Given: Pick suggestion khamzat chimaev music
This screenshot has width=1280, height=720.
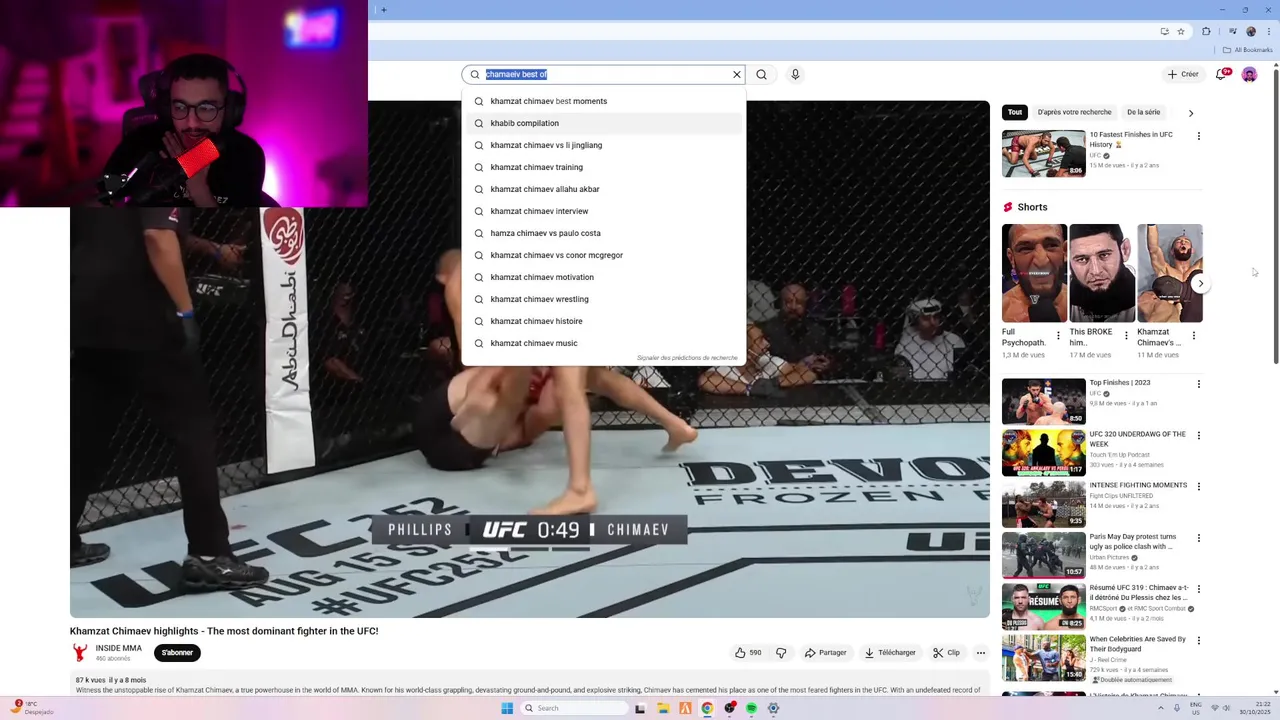Looking at the screenshot, I should tap(604, 343).
